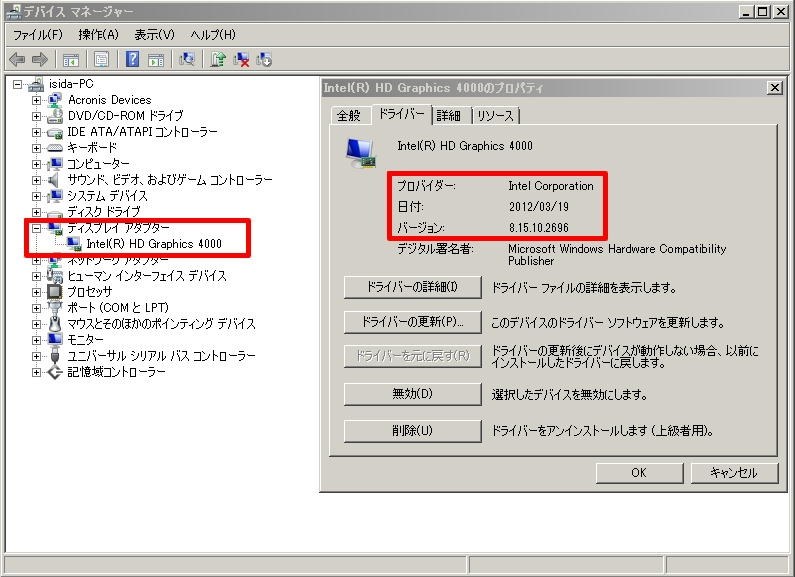Expand the DVD/CD-ROM ドライブ node

tap(36, 116)
